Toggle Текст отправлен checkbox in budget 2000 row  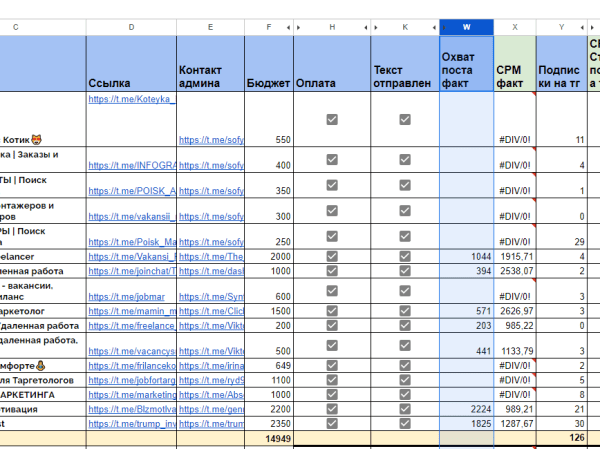pyautogui.click(x=405, y=257)
